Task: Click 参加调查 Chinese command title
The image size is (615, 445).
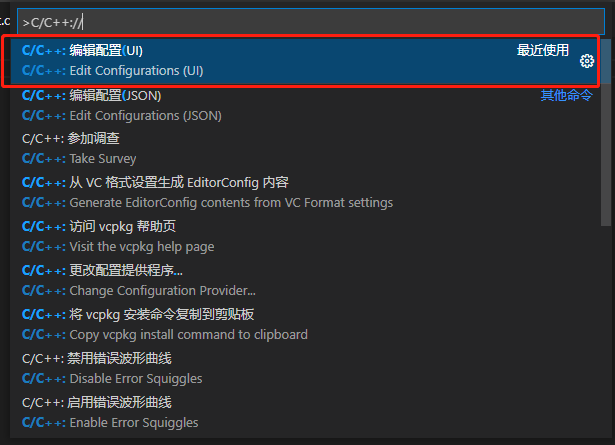Action: pyautogui.click(x=93, y=138)
